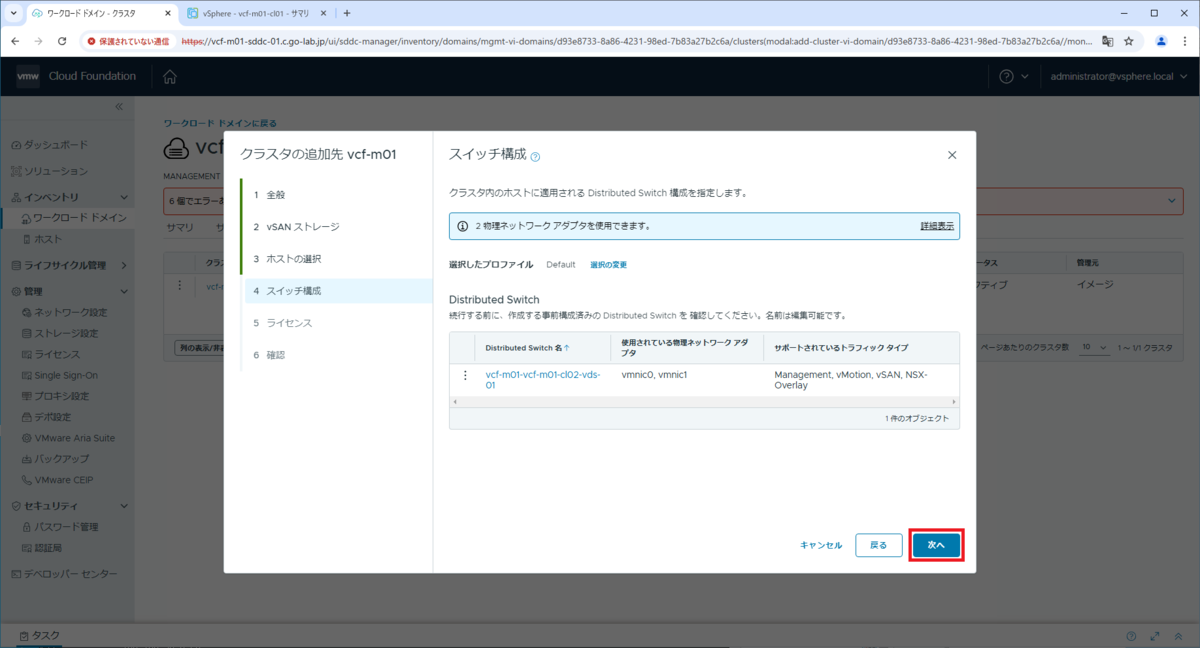Select ホスト in the sidebar
1200x648 pixels.
(x=42, y=239)
